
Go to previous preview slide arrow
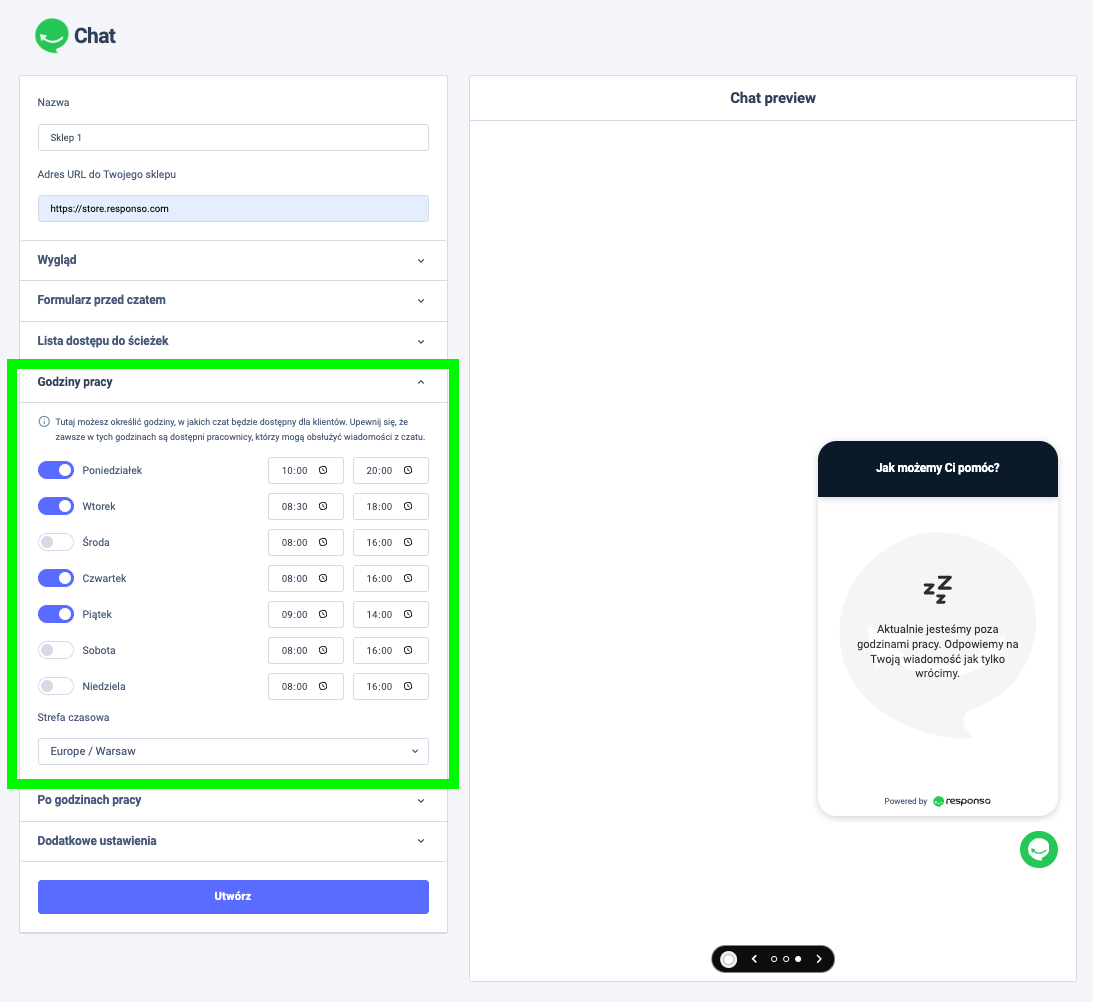click(x=754, y=959)
